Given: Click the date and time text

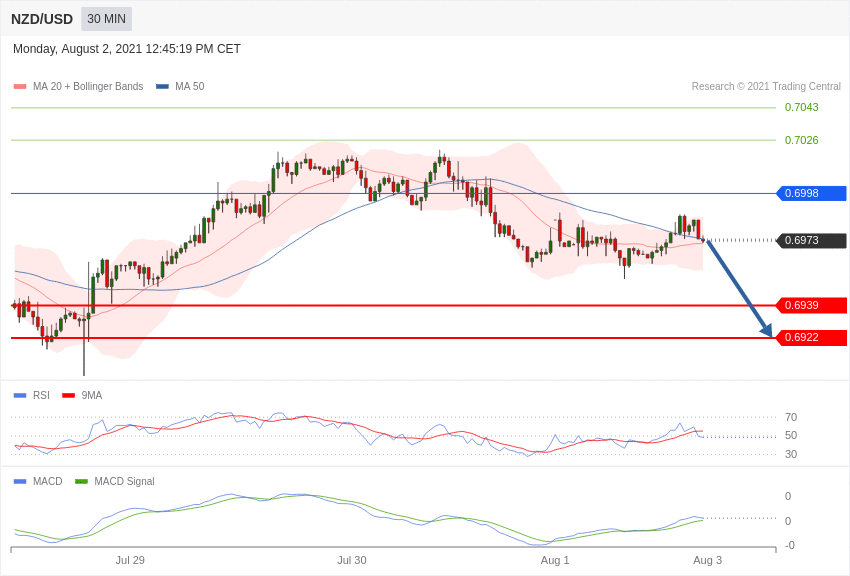Looking at the screenshot, I should (126, 49).
